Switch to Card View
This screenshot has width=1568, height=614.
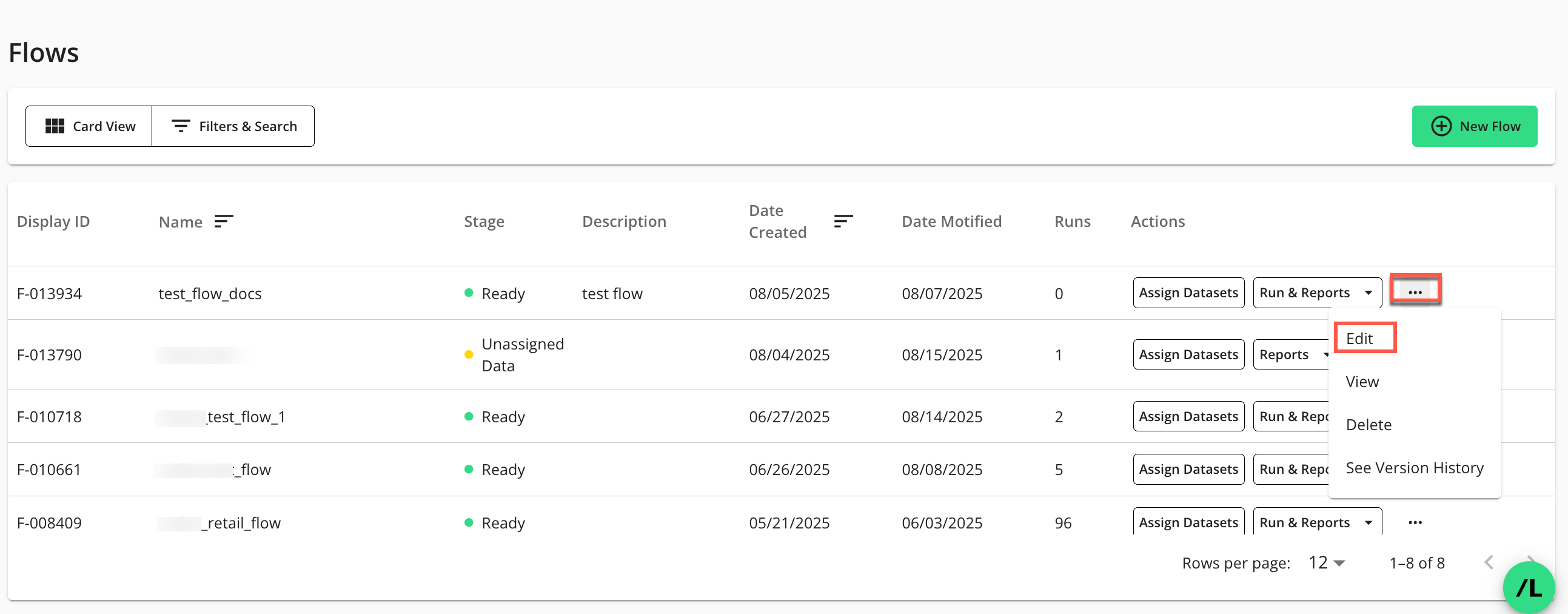[x=90, y=126]
